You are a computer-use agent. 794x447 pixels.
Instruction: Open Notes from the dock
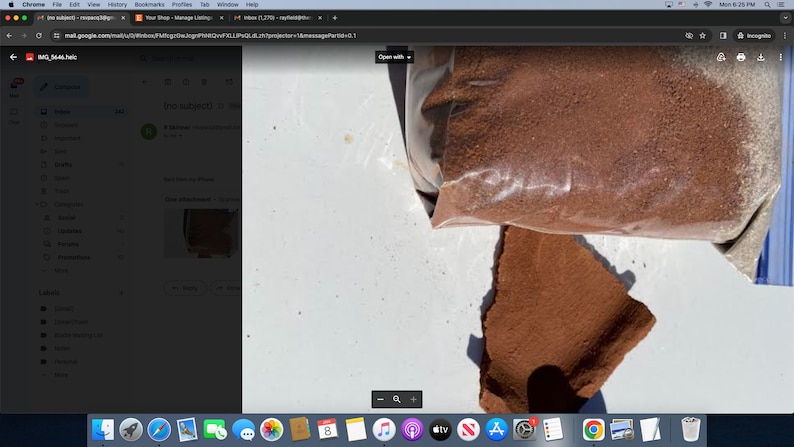pyautogui.click(x=356, y=430)
